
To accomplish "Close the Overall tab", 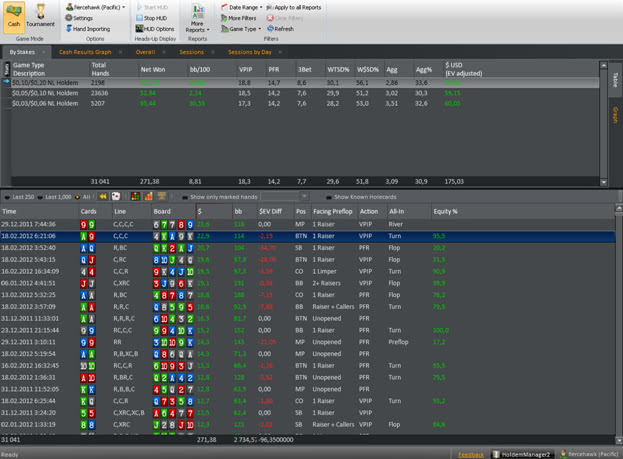I will tap(164, 52).
